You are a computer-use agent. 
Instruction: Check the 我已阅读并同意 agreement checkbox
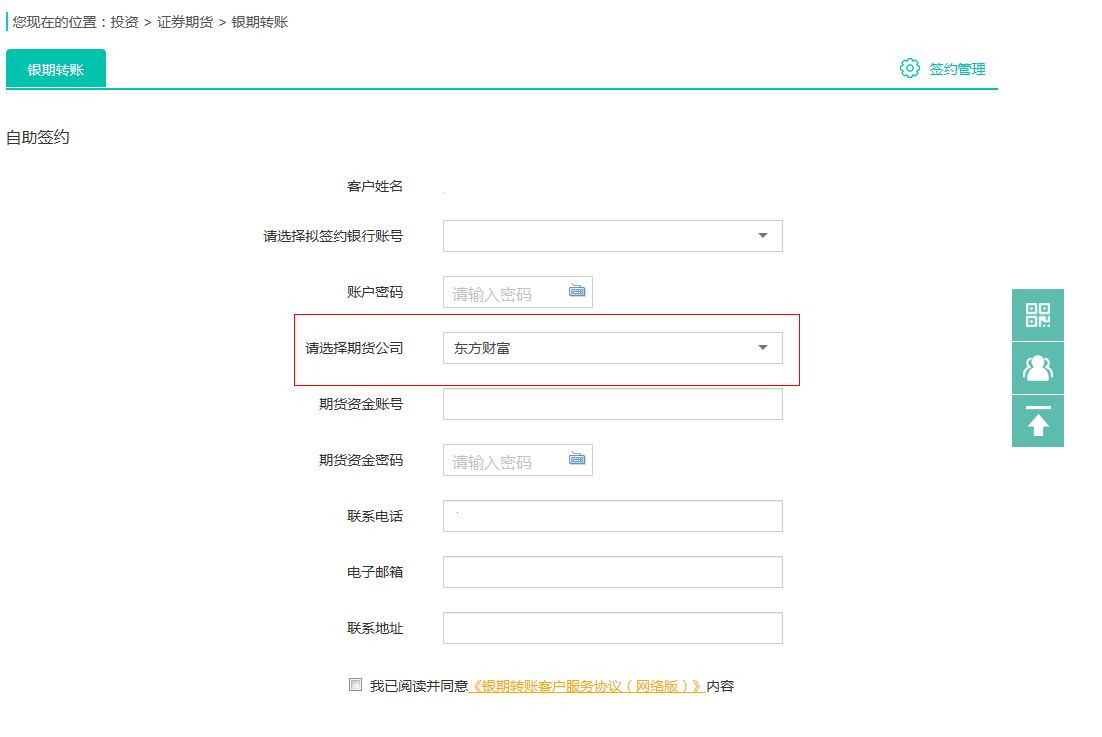(x=356, y=684)
